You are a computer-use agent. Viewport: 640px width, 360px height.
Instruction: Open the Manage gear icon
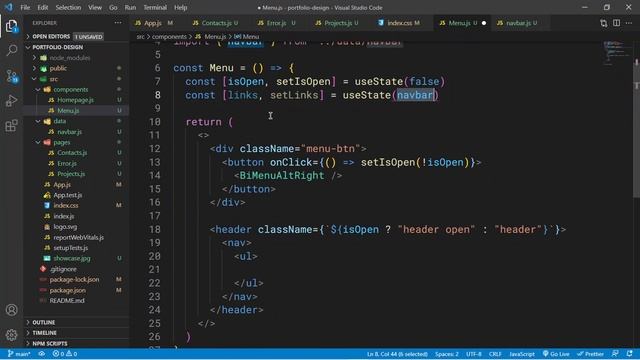point(12,335)
